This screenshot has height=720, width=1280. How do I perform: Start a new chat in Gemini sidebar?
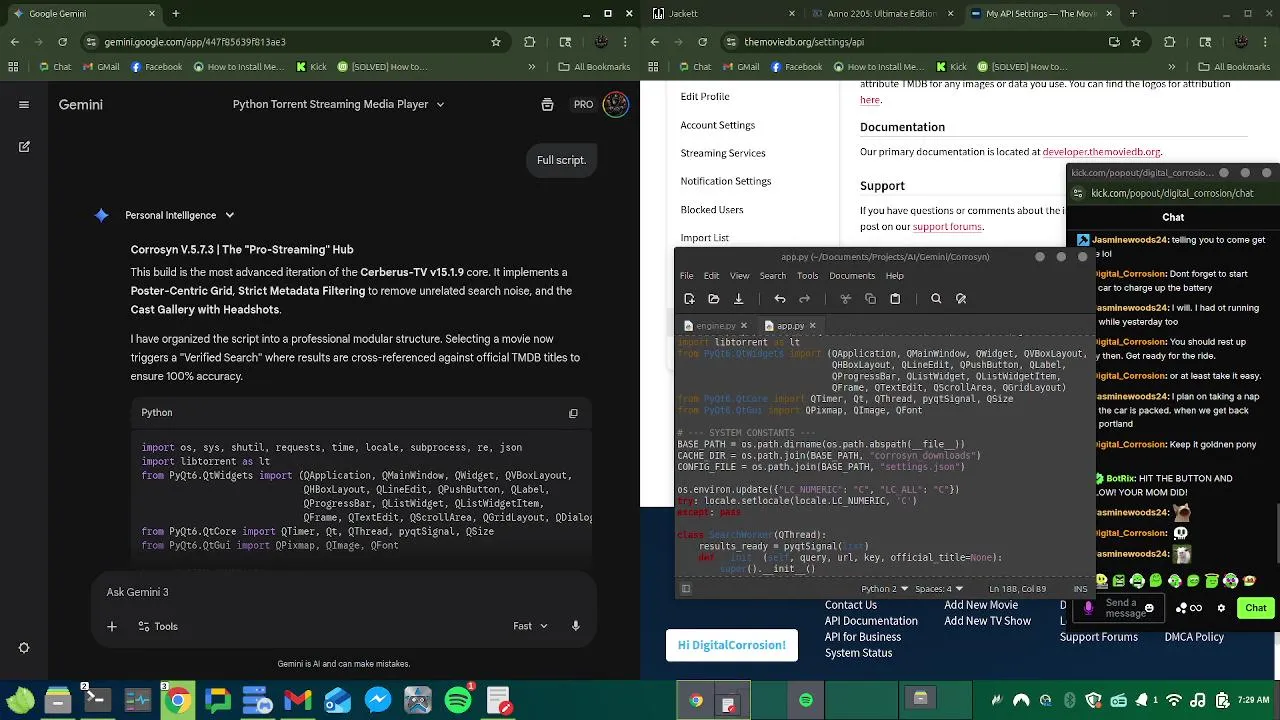click(x=24, y=146)
